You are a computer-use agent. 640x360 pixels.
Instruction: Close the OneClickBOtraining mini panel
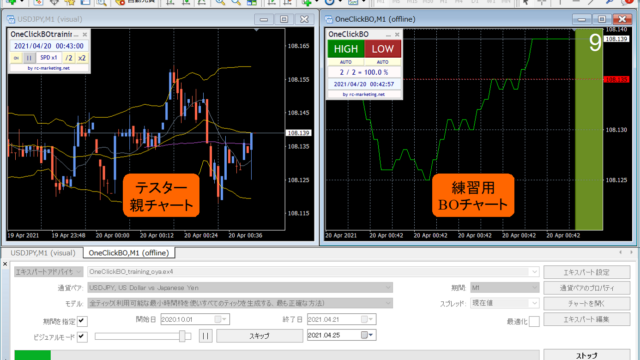pos(84,34)
